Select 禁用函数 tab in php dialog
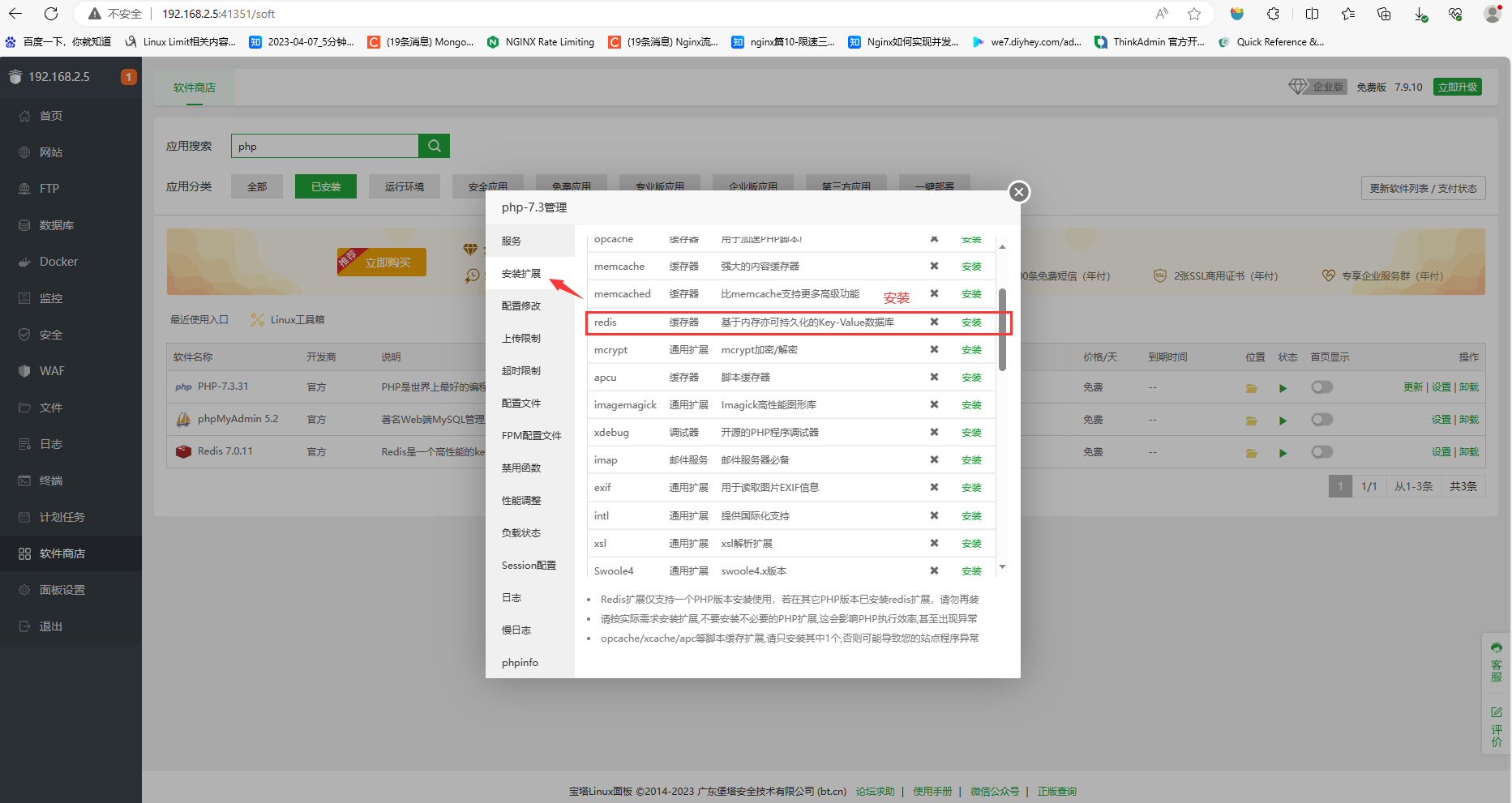 (530, 468)
